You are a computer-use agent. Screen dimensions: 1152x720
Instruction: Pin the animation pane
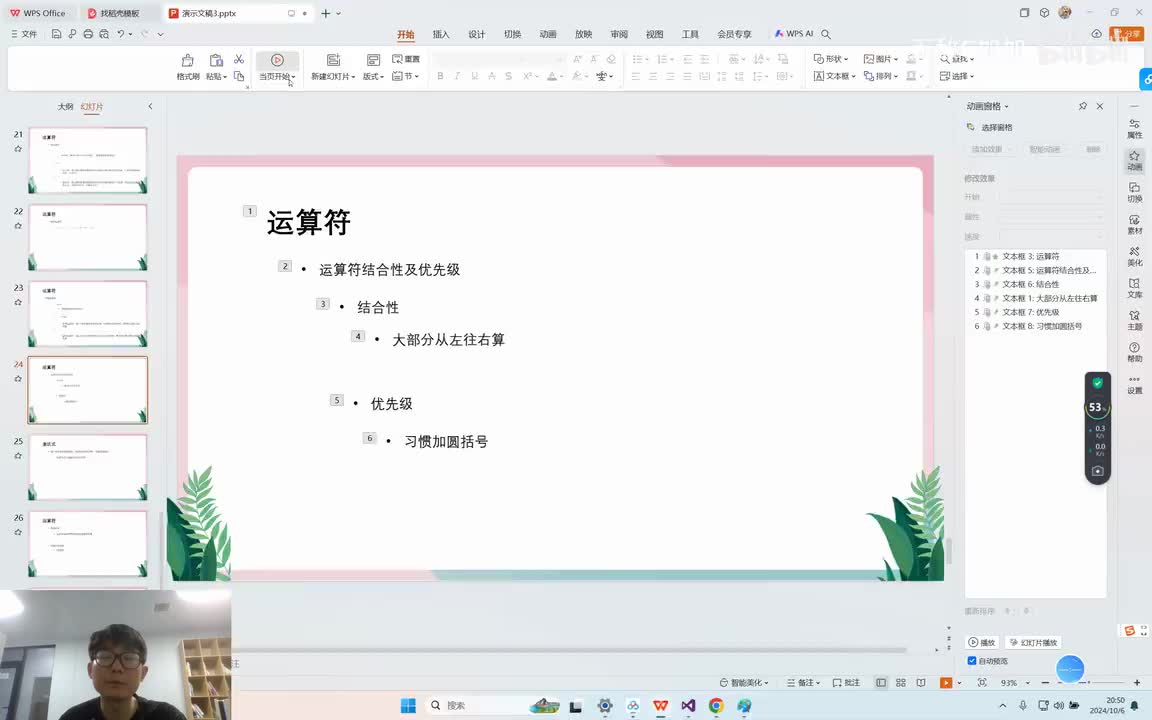(x=1082, y=106)
